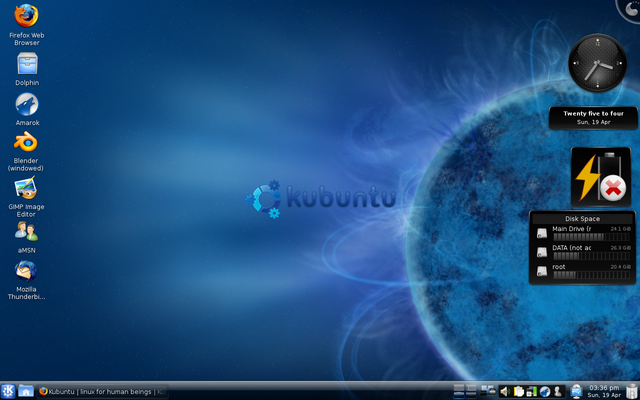
Task: Click the Main Drive disk icon
Action: [x=542, y=233]
